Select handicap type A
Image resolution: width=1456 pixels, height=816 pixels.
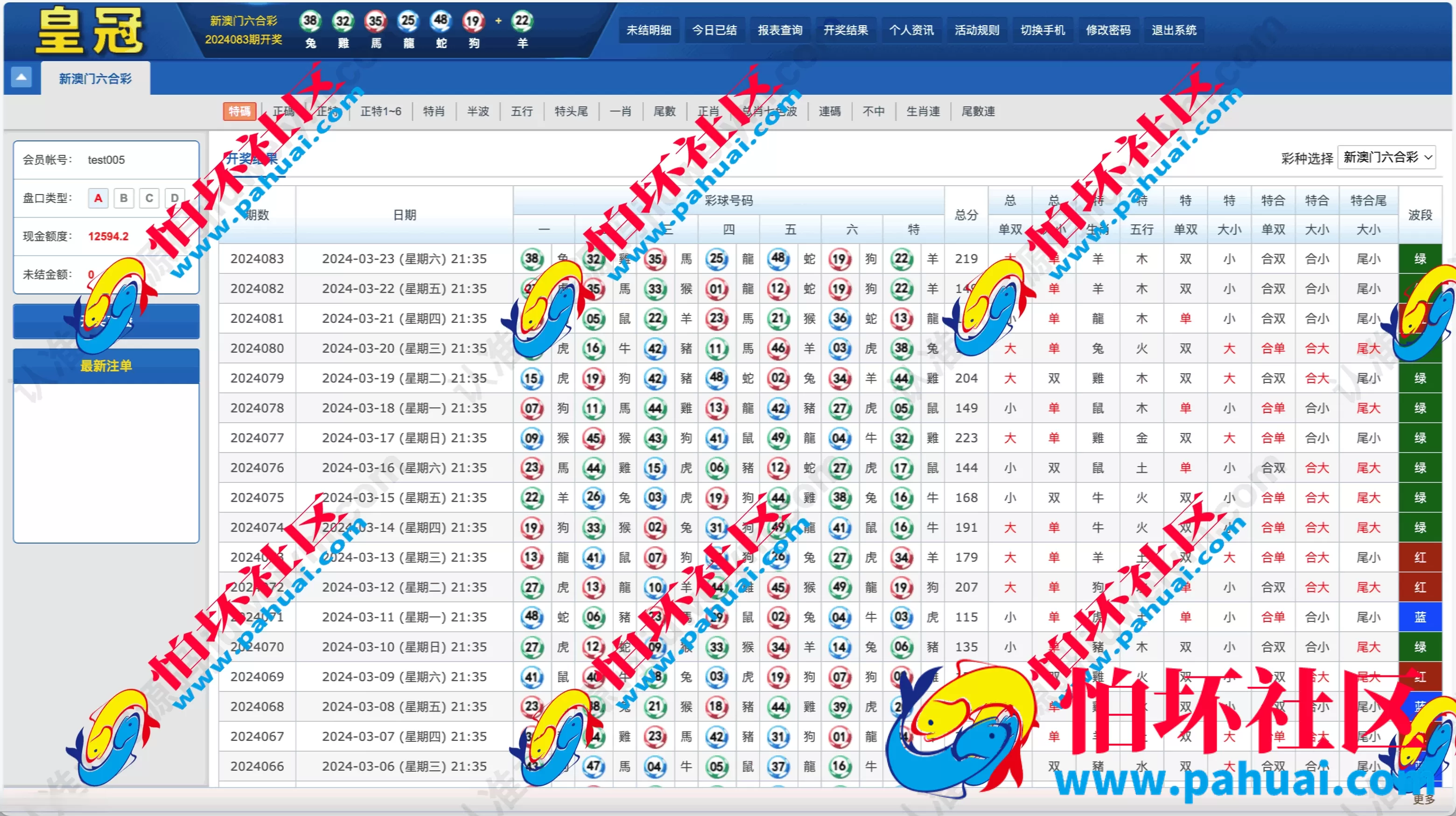[x=98, y=198]
